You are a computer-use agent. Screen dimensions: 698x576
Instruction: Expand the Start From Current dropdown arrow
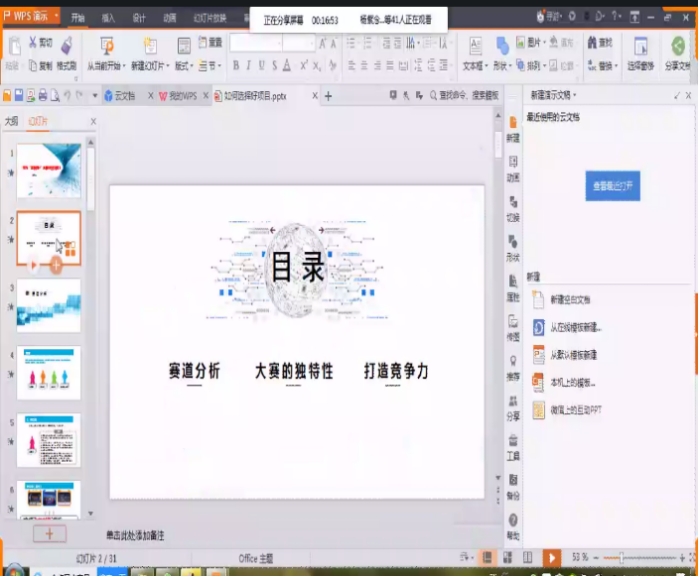124,66
